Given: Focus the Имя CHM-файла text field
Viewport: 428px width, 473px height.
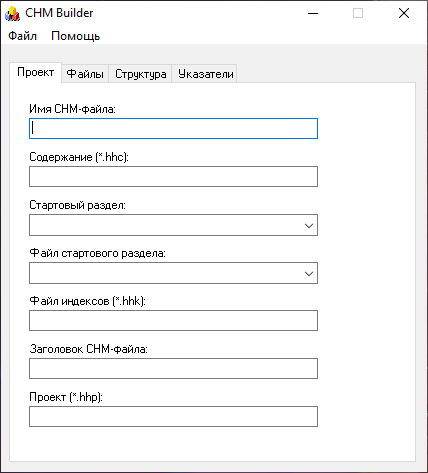Looking at the screenshot, I should (x=173, y=128).
